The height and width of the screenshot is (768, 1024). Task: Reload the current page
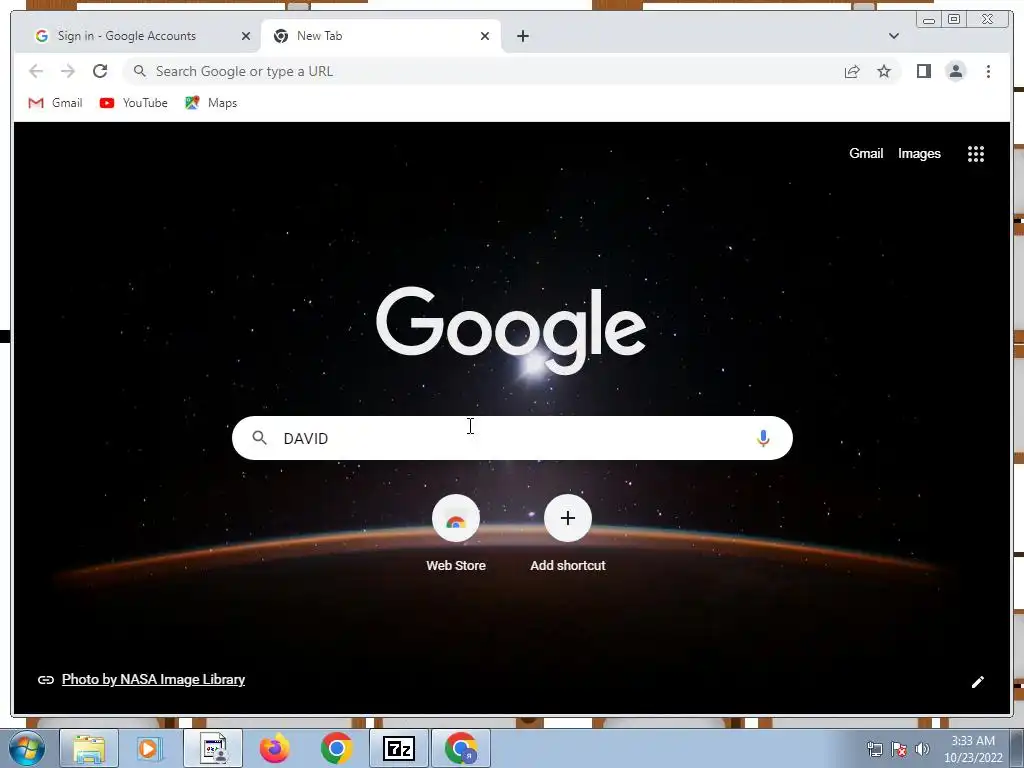100,71
